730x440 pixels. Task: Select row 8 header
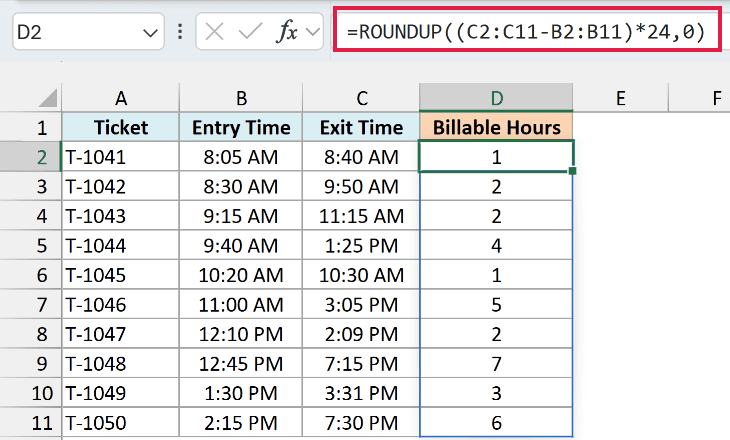coord(31,334)
